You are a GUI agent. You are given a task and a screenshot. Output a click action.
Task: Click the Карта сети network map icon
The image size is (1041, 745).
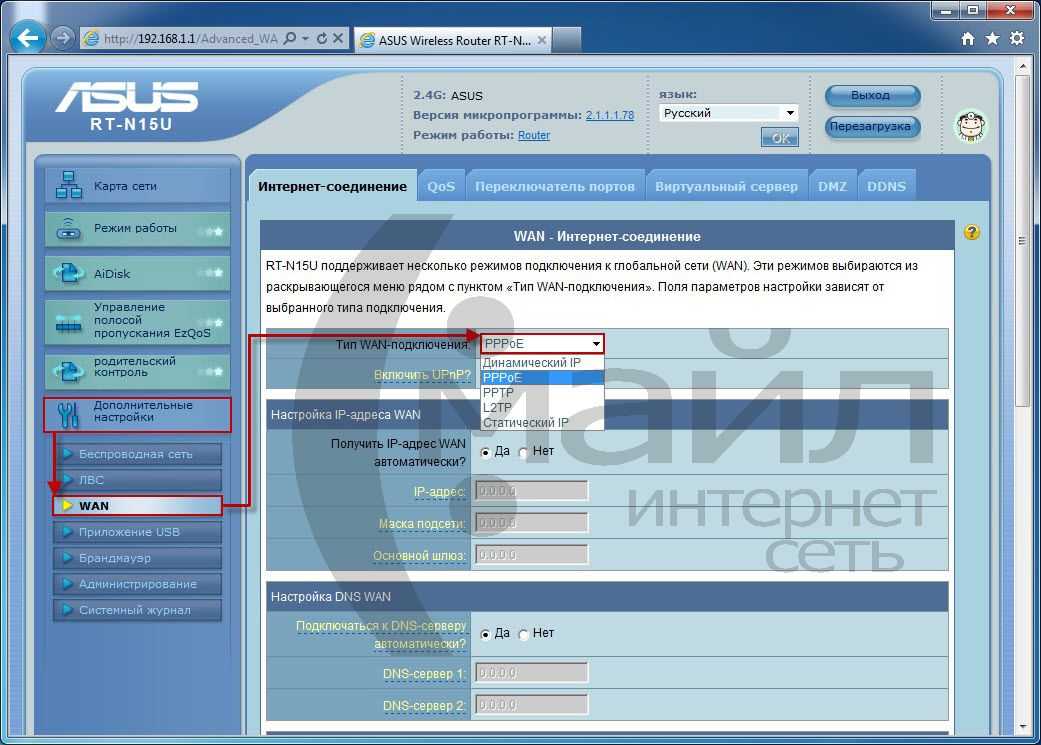click(69, 186)
